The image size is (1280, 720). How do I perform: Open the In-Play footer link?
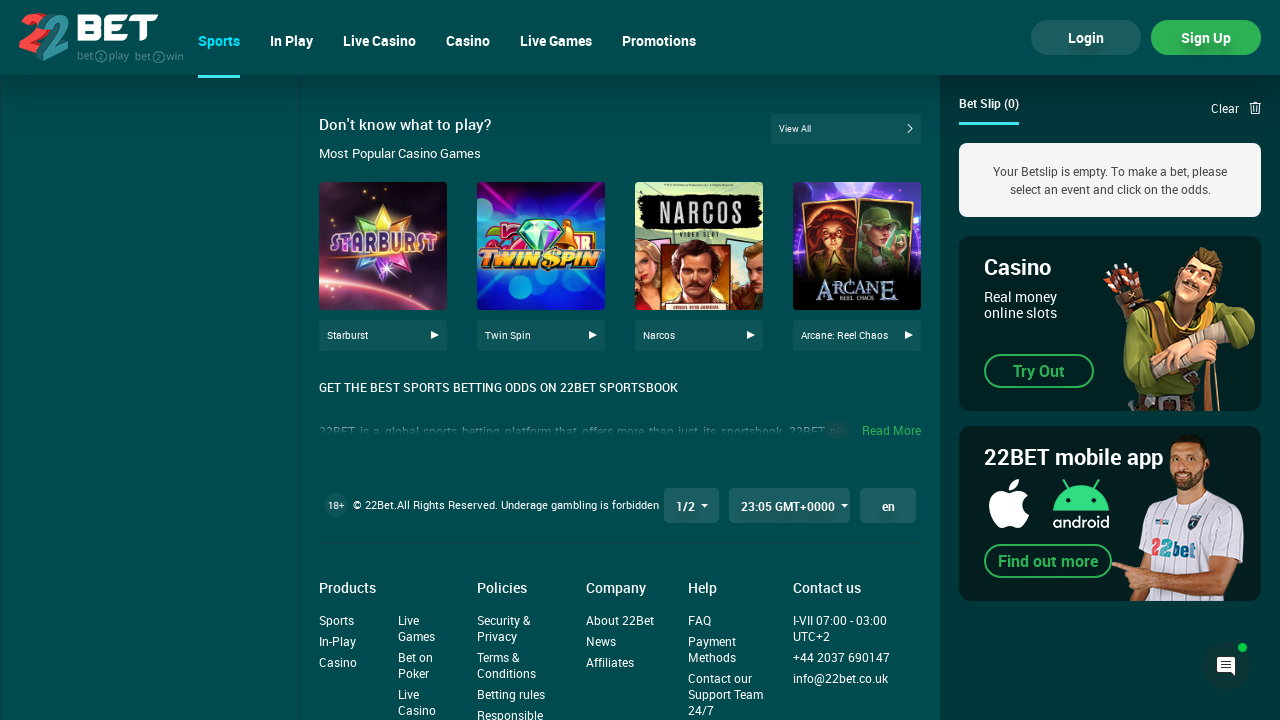[338, 642]
